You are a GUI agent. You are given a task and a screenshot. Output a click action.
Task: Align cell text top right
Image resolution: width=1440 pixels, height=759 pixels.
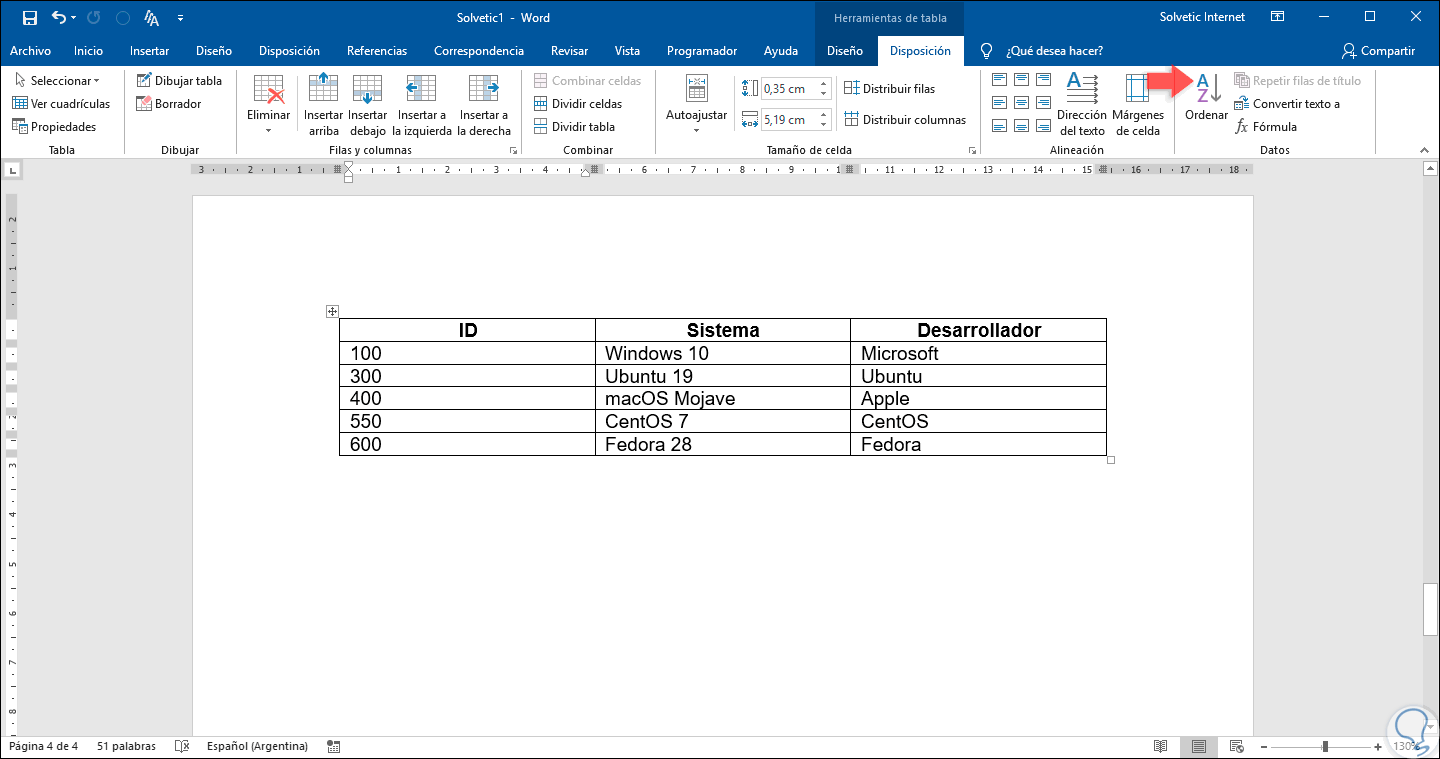[x=1043, y=79]
